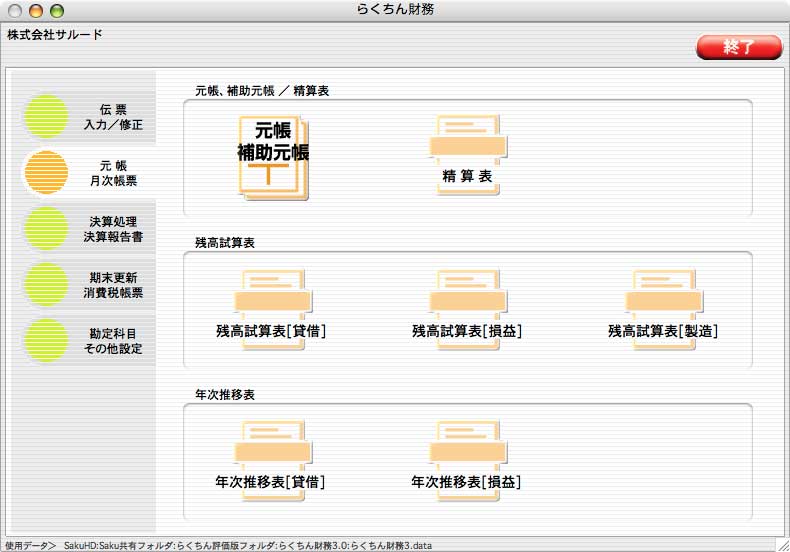This screenshot has height=552, width=790.
Task: Click the らくちん財務 window title
Action: tap(395, 9)
